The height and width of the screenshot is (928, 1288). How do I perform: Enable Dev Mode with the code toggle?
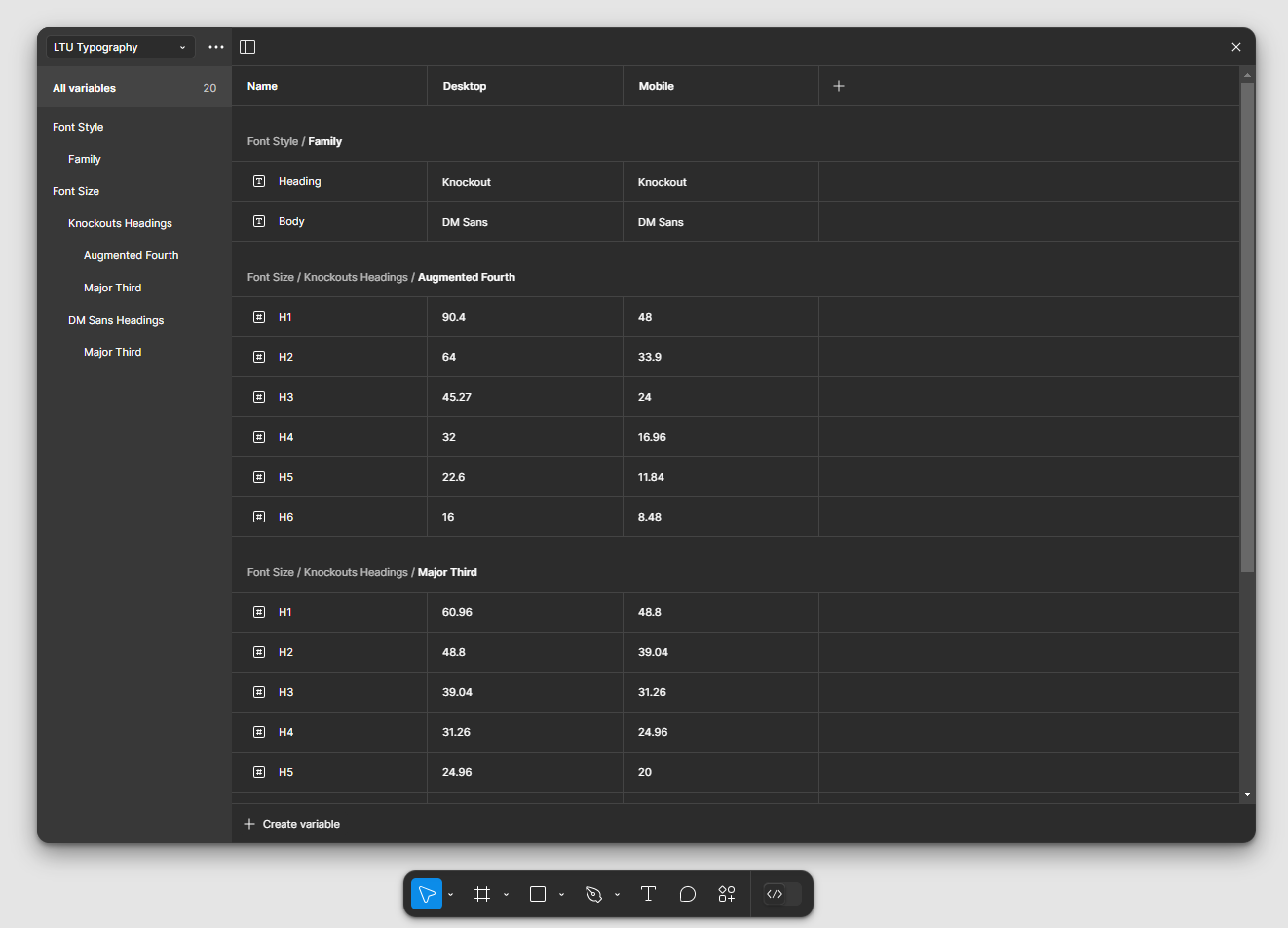pos(777,894)
